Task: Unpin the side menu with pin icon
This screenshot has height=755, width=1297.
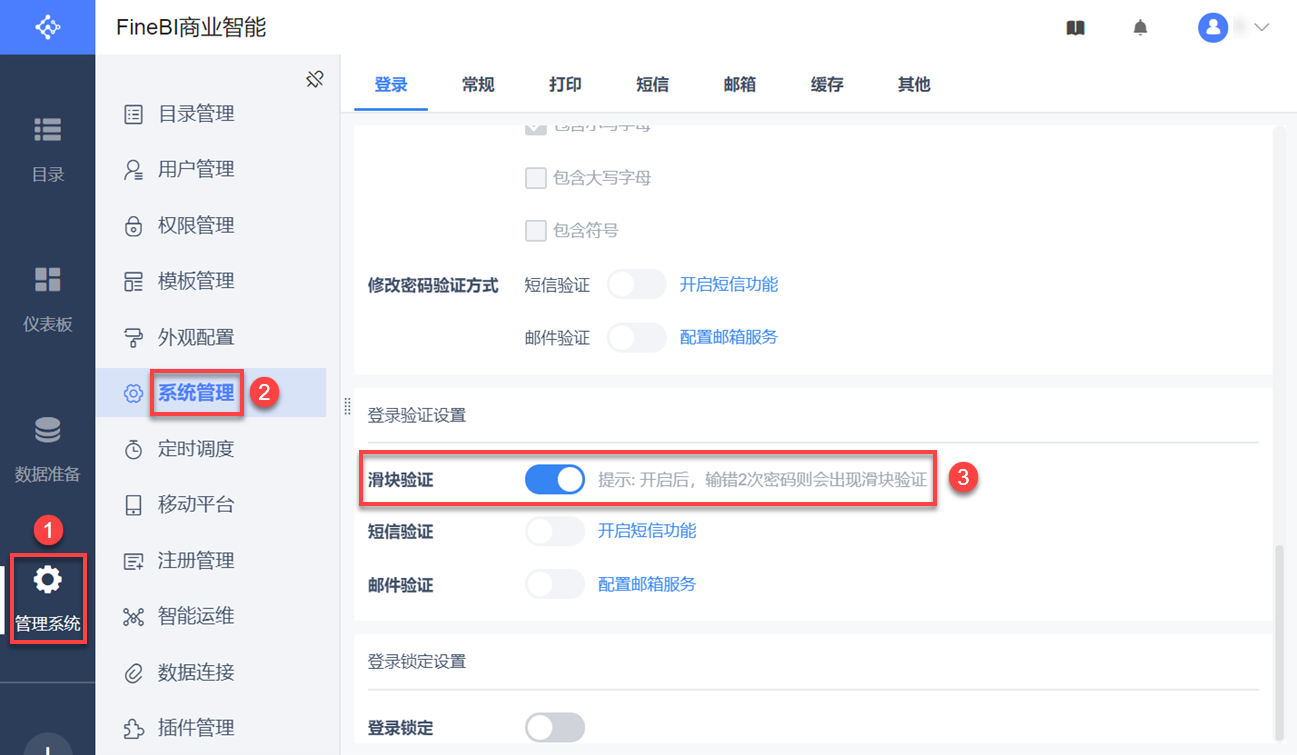Action: coord(315,79)
